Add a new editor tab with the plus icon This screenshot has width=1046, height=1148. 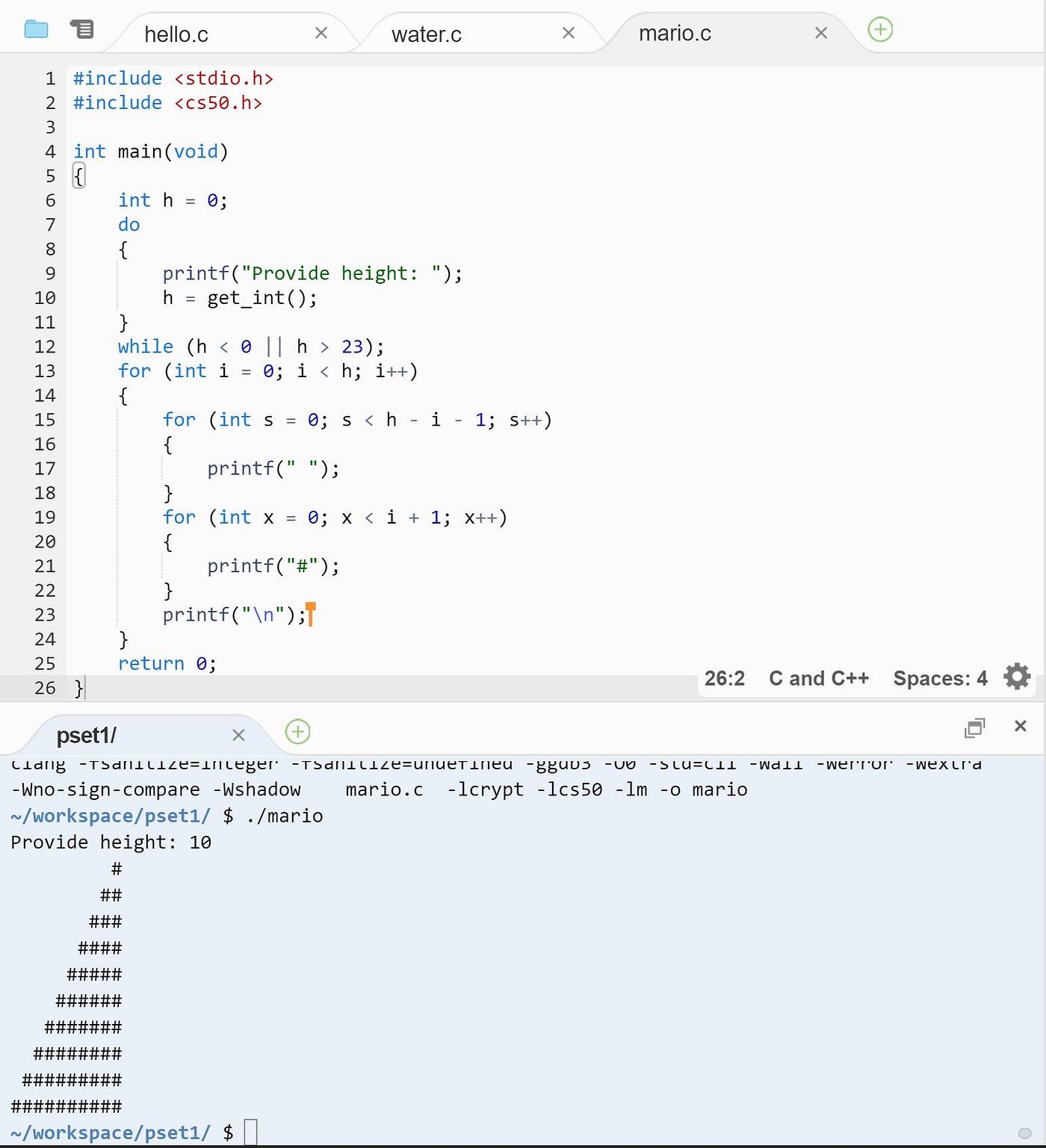[x=880, y=30]
